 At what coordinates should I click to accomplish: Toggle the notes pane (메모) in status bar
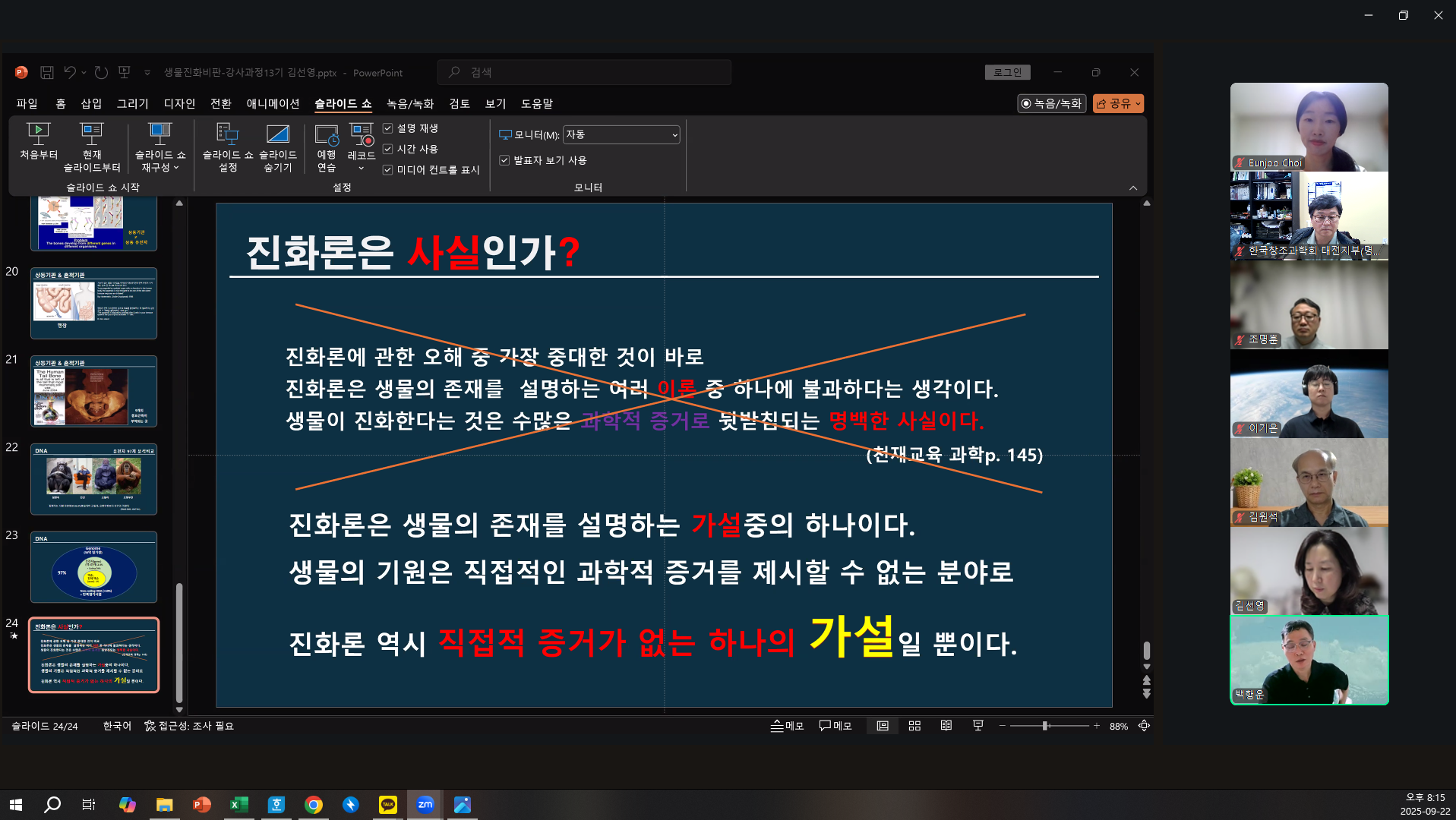787,726
